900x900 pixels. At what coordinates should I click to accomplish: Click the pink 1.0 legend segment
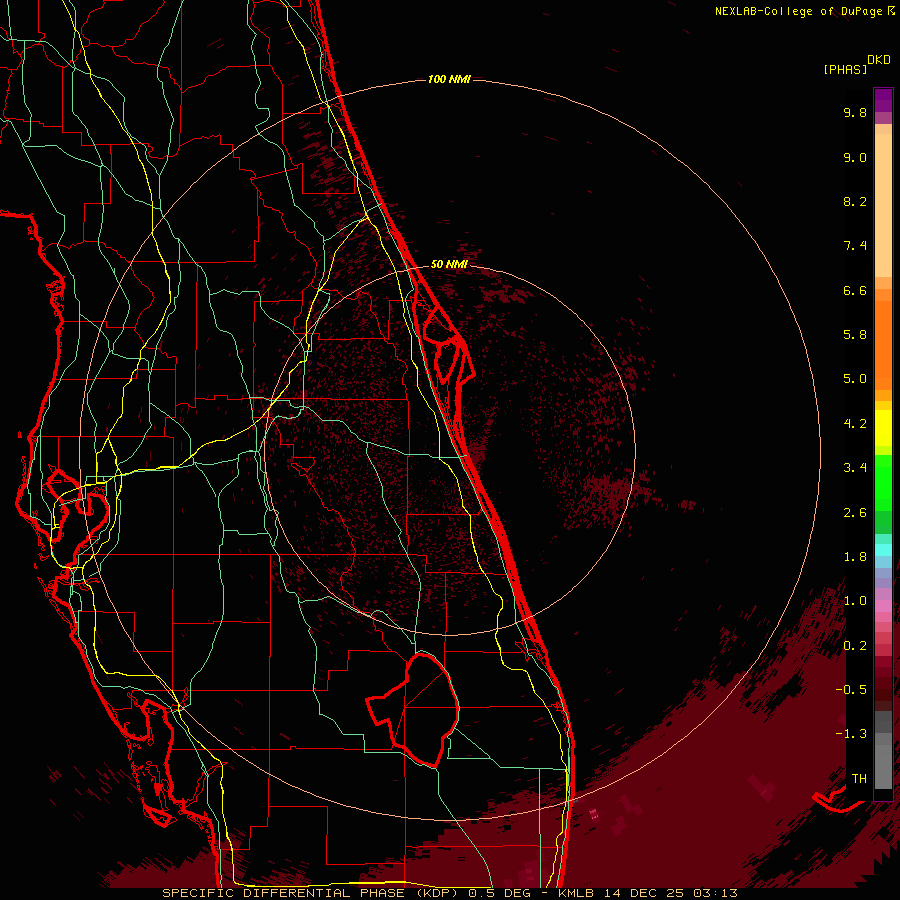click(883, 602)
